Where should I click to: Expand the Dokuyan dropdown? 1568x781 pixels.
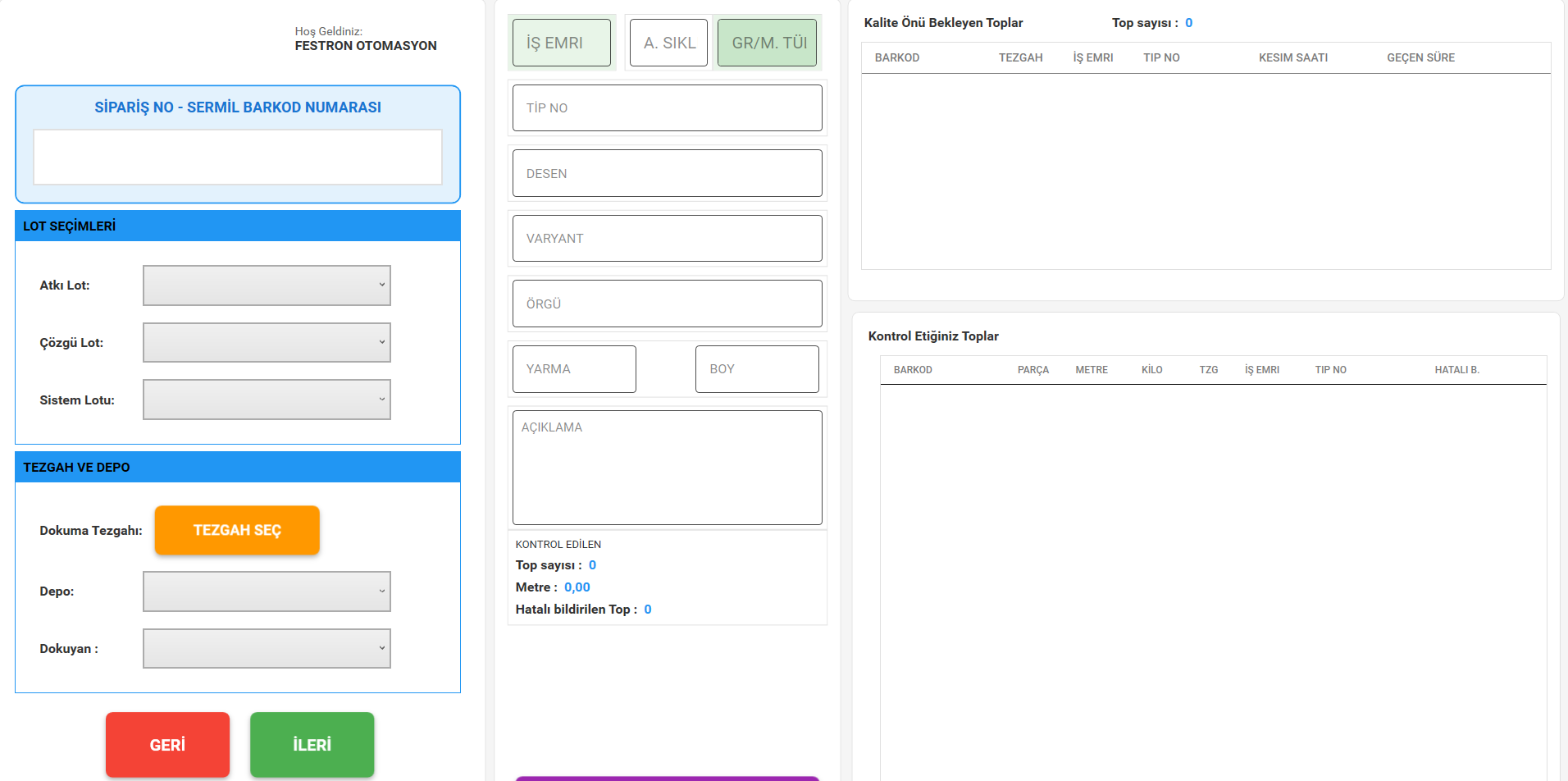(x=267, y=648)
